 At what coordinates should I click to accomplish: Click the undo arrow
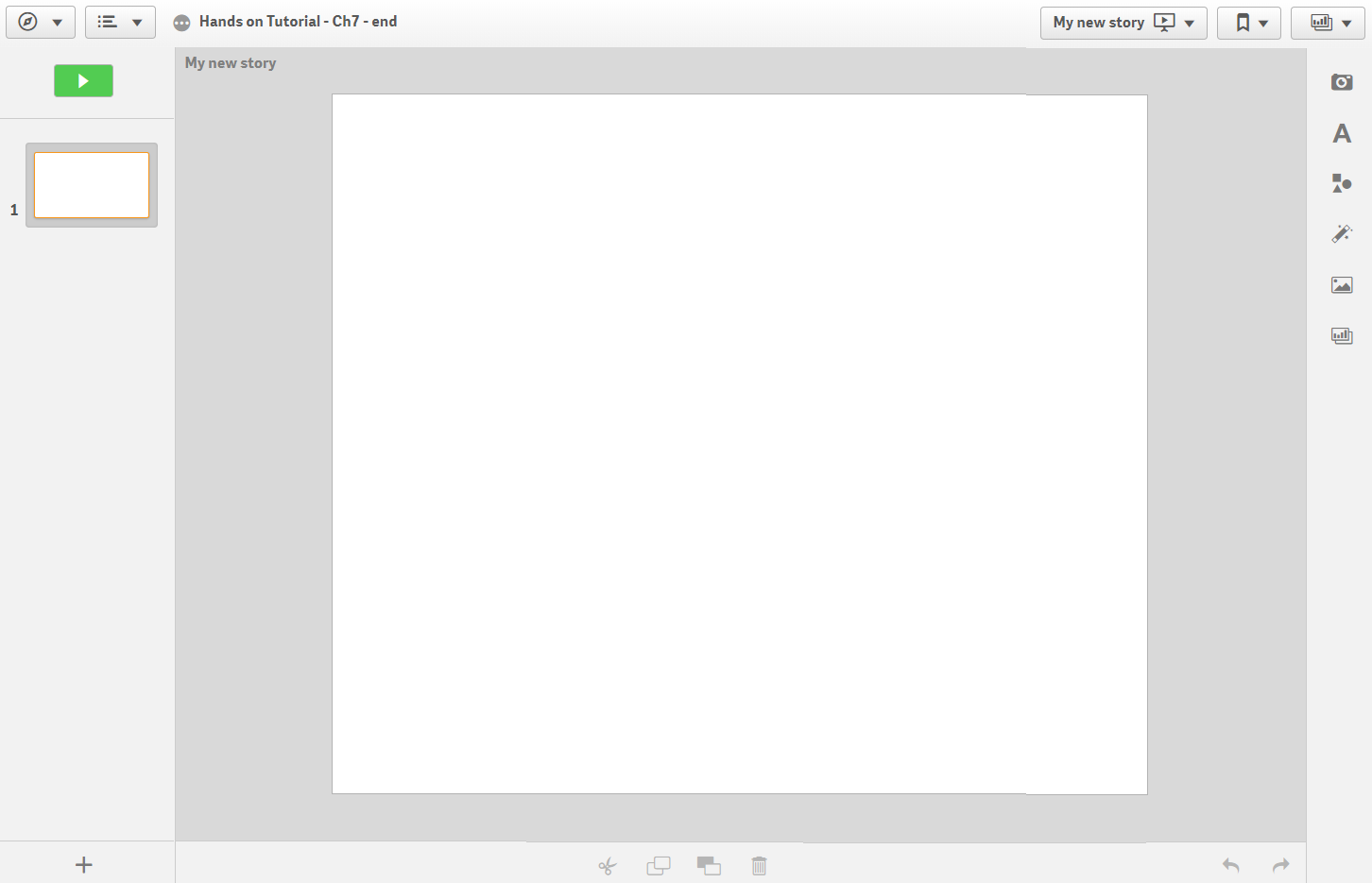point(1230,865)
